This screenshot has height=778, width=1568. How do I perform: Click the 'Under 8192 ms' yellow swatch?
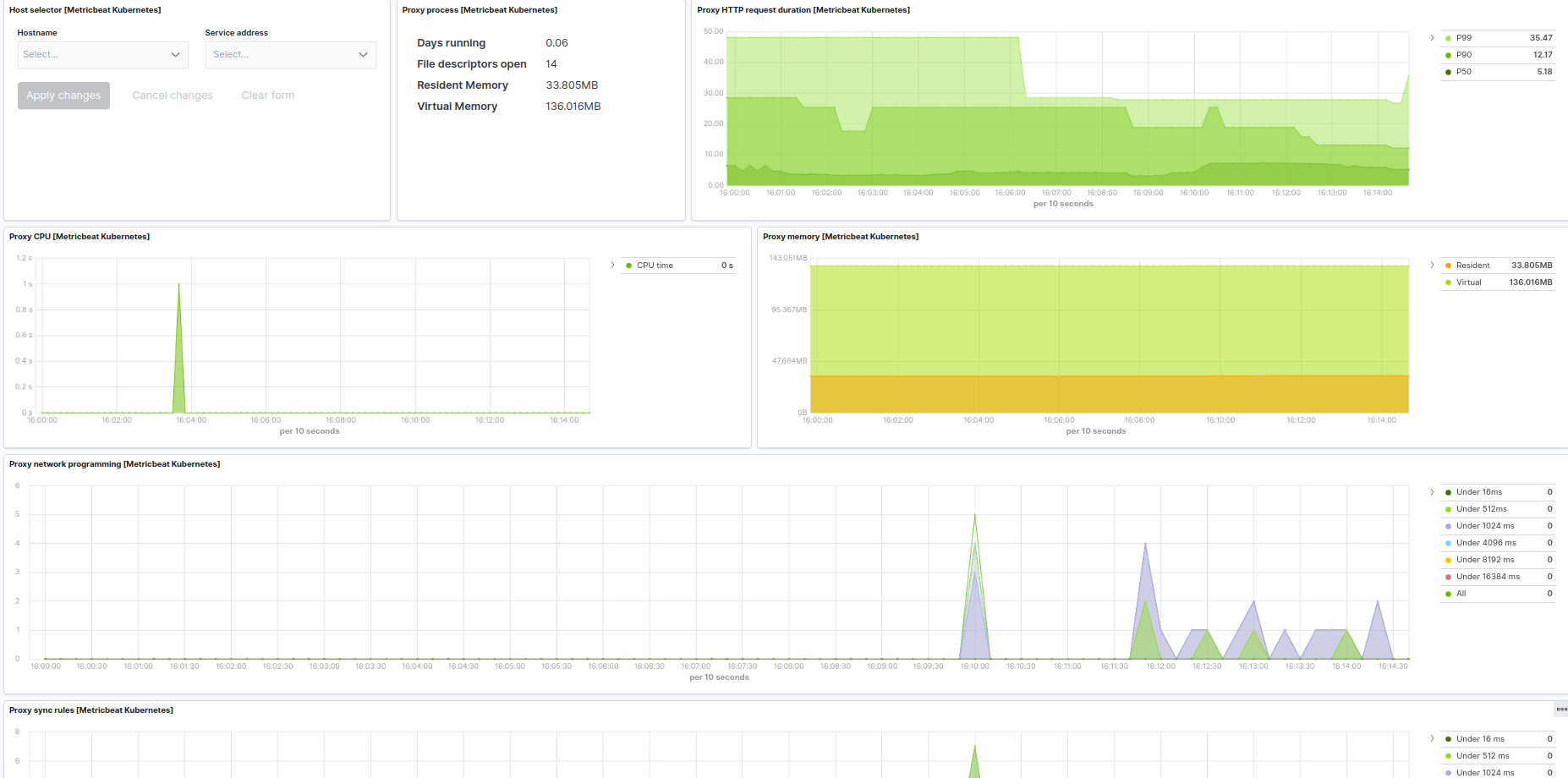click(x=1449, y=559)
